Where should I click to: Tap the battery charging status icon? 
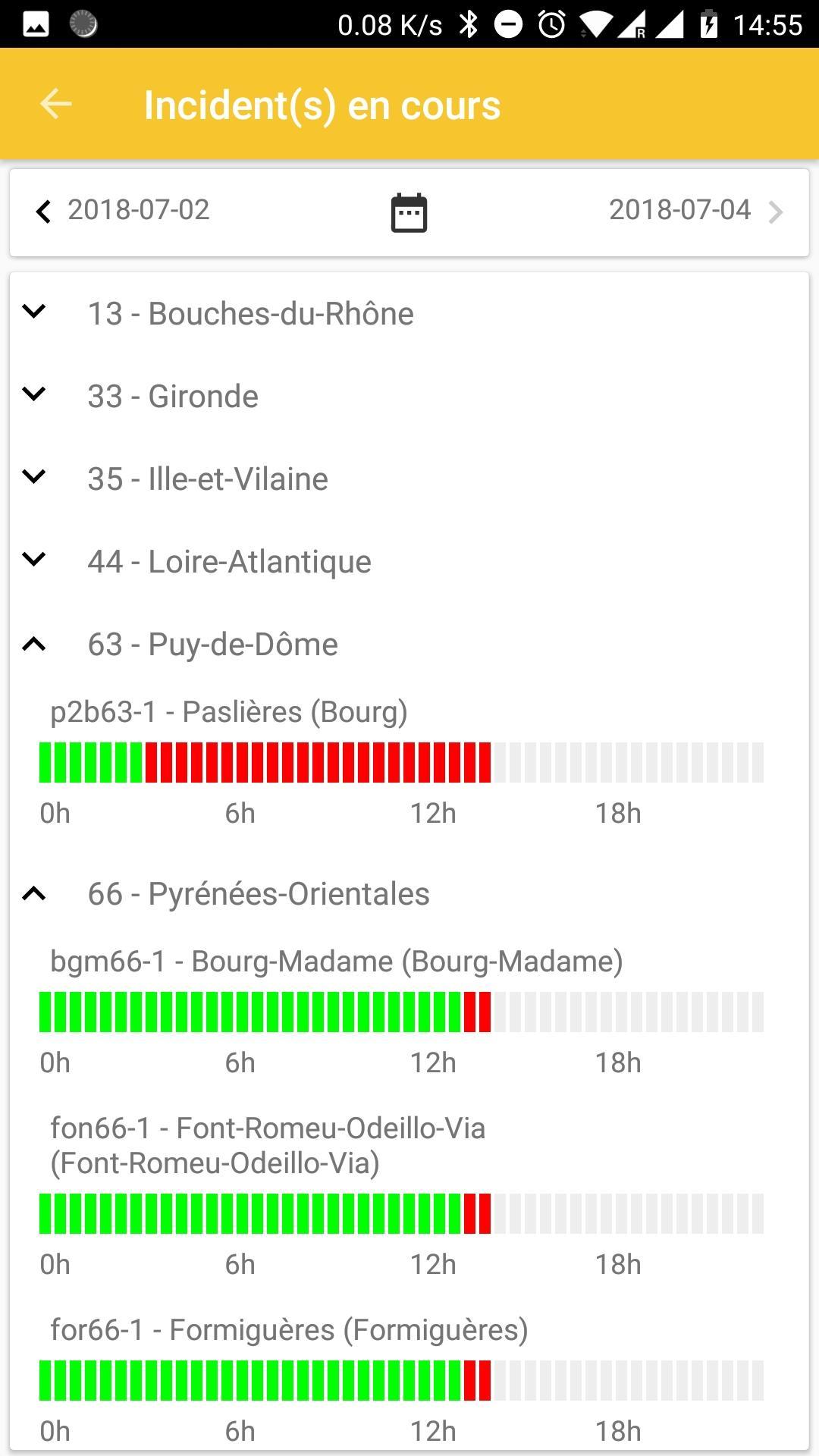tap(708, 25)
